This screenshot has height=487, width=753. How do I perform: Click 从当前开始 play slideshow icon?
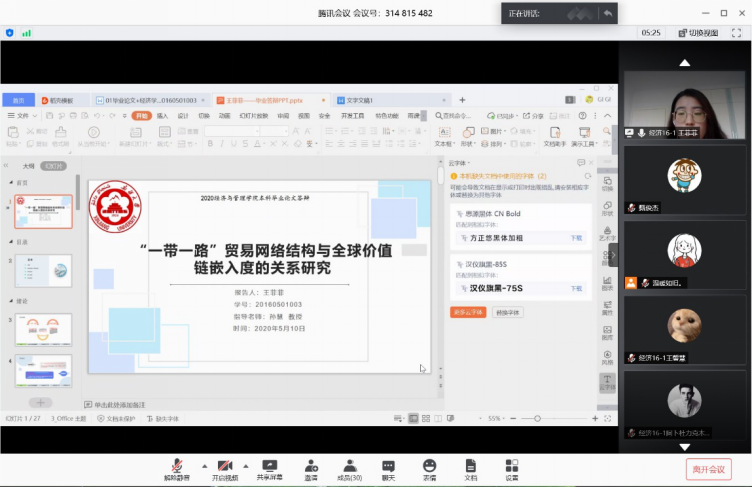pos(94,136)
